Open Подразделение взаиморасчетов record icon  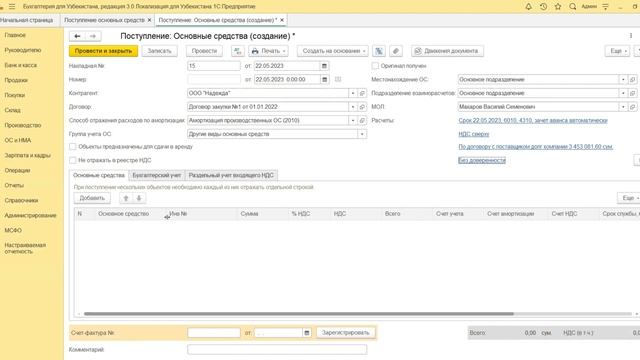click(x=632, y=93)
